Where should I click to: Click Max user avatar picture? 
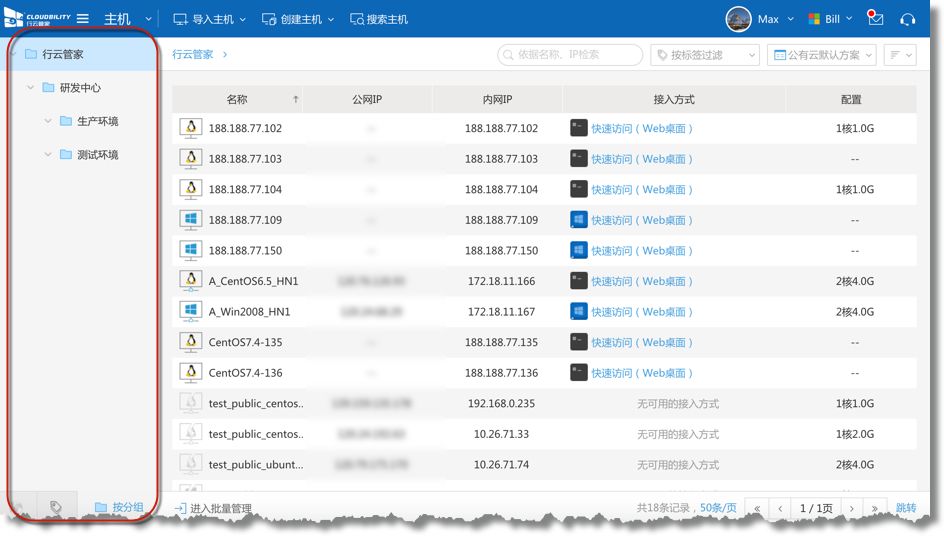pos(738,19)
